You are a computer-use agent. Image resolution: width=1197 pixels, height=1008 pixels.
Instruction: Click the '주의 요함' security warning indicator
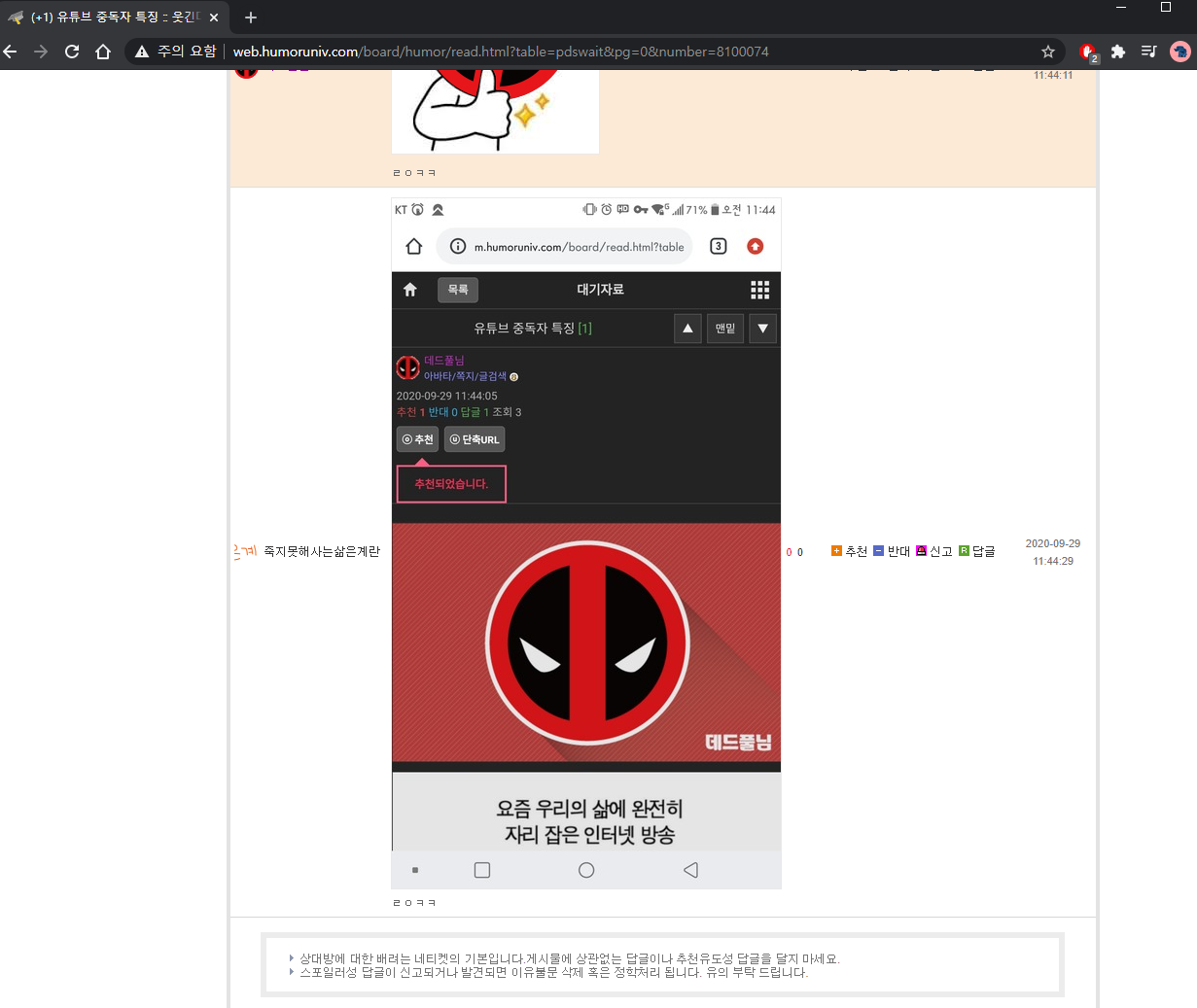[176, 52]
